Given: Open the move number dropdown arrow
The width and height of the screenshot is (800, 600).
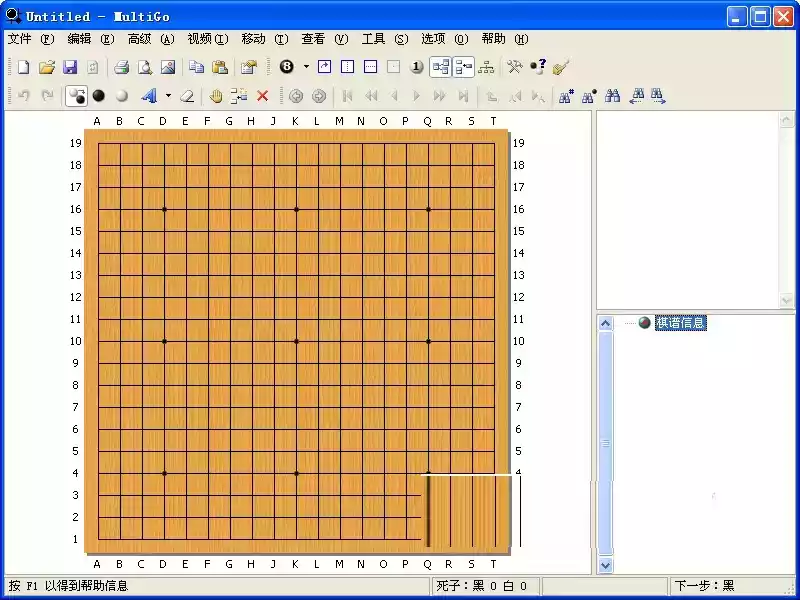Looking at the screenshot, I should [x=305, y=67].
